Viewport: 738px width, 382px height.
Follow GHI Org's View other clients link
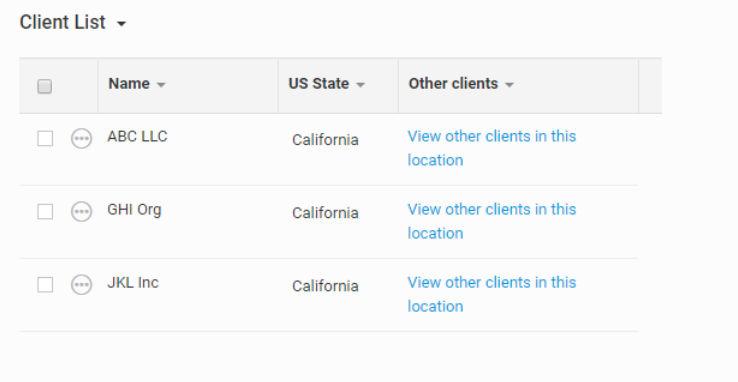pos(492,221)
